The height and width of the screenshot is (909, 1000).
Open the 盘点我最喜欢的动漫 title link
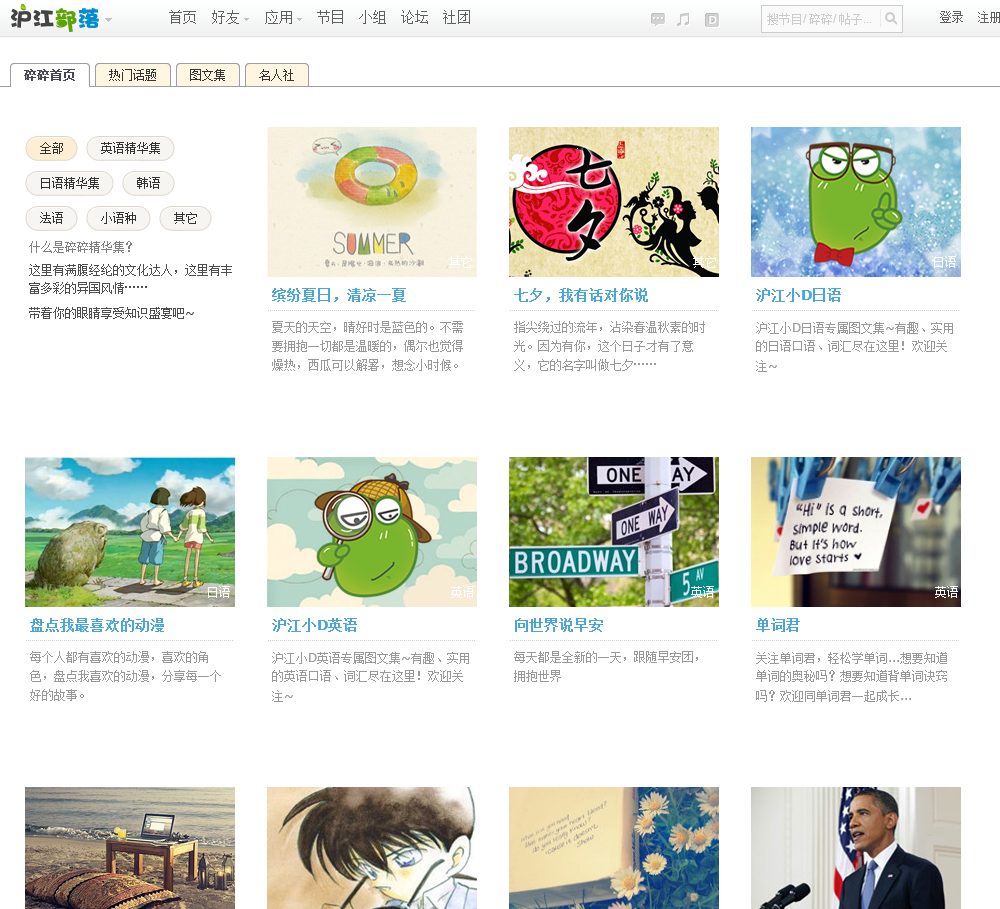97,625
